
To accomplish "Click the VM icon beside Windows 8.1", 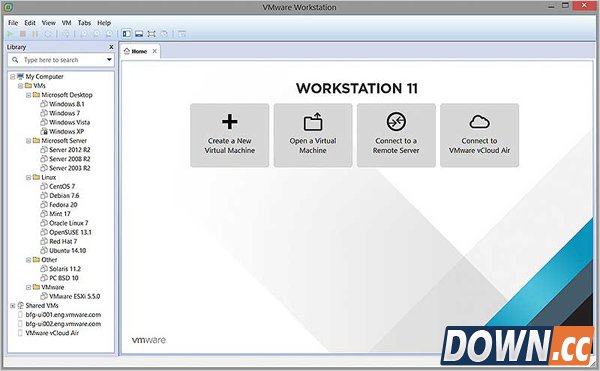I will (x=44, y=104).
